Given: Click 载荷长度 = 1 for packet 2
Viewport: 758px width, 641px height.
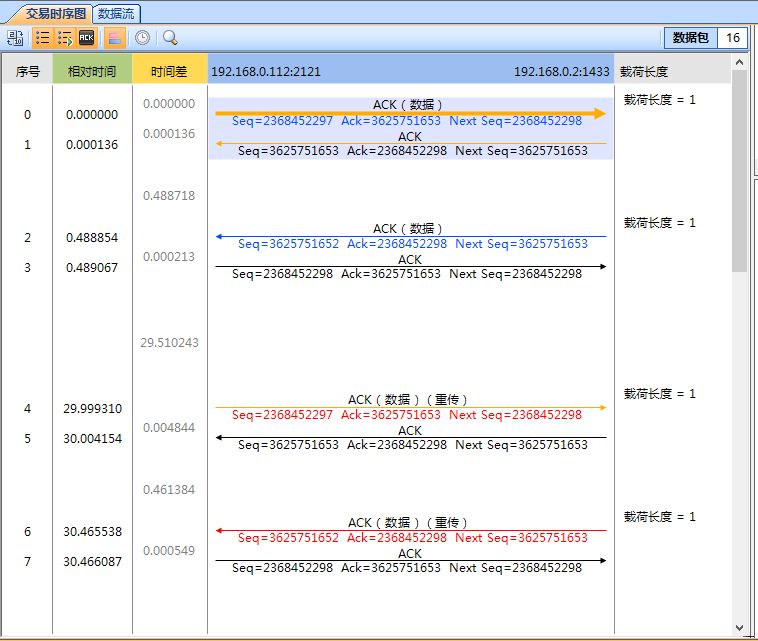Looking at the screenshot, I should [x=659, y=222].
